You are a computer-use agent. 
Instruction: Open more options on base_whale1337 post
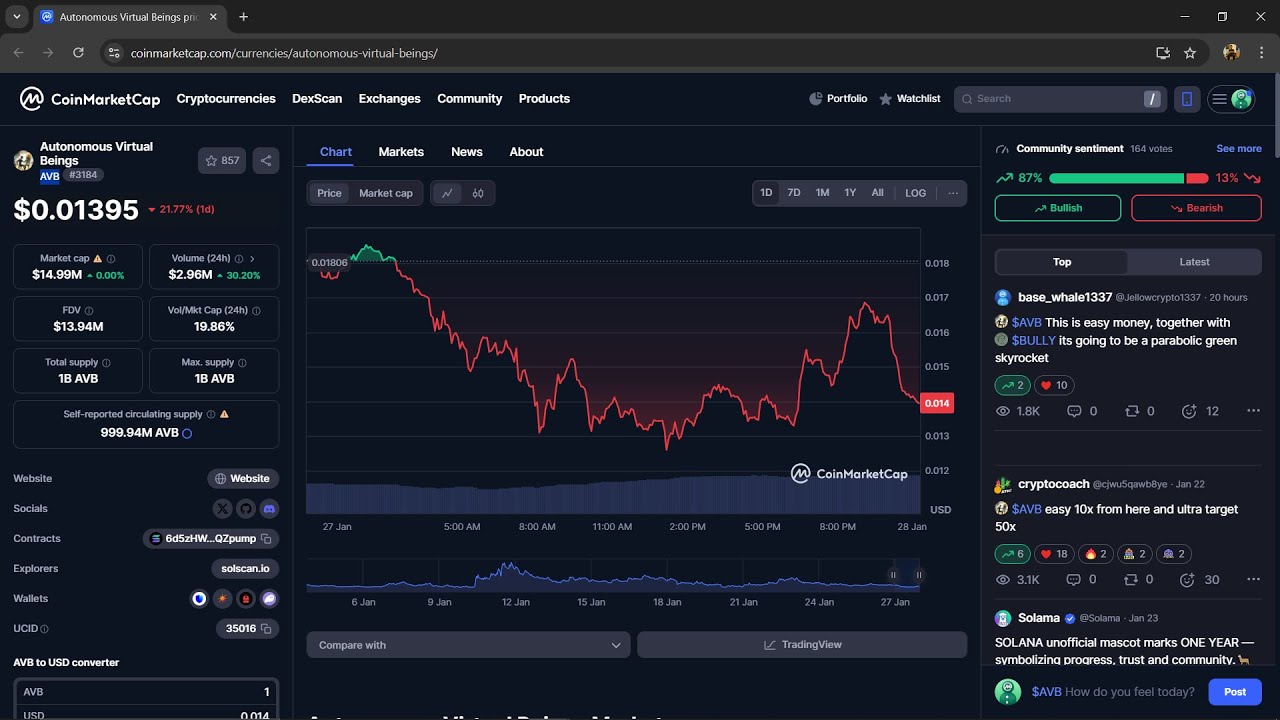coord(1253,411)
